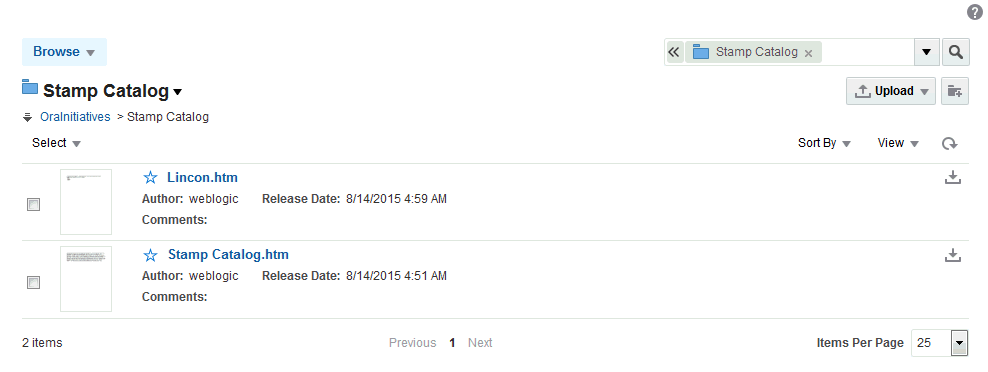988x372 pixels.
Task: Collapse search filters double-arrow icon
Action: click(674, 52)
